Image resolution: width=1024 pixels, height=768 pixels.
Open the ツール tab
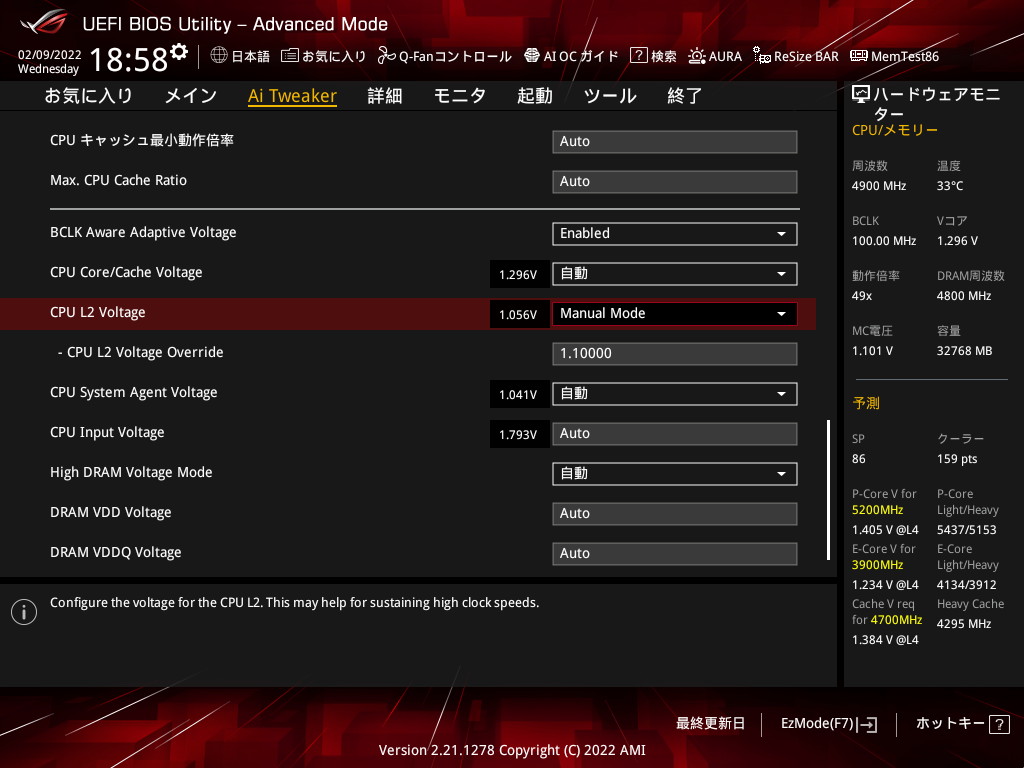tap(610, 96)
